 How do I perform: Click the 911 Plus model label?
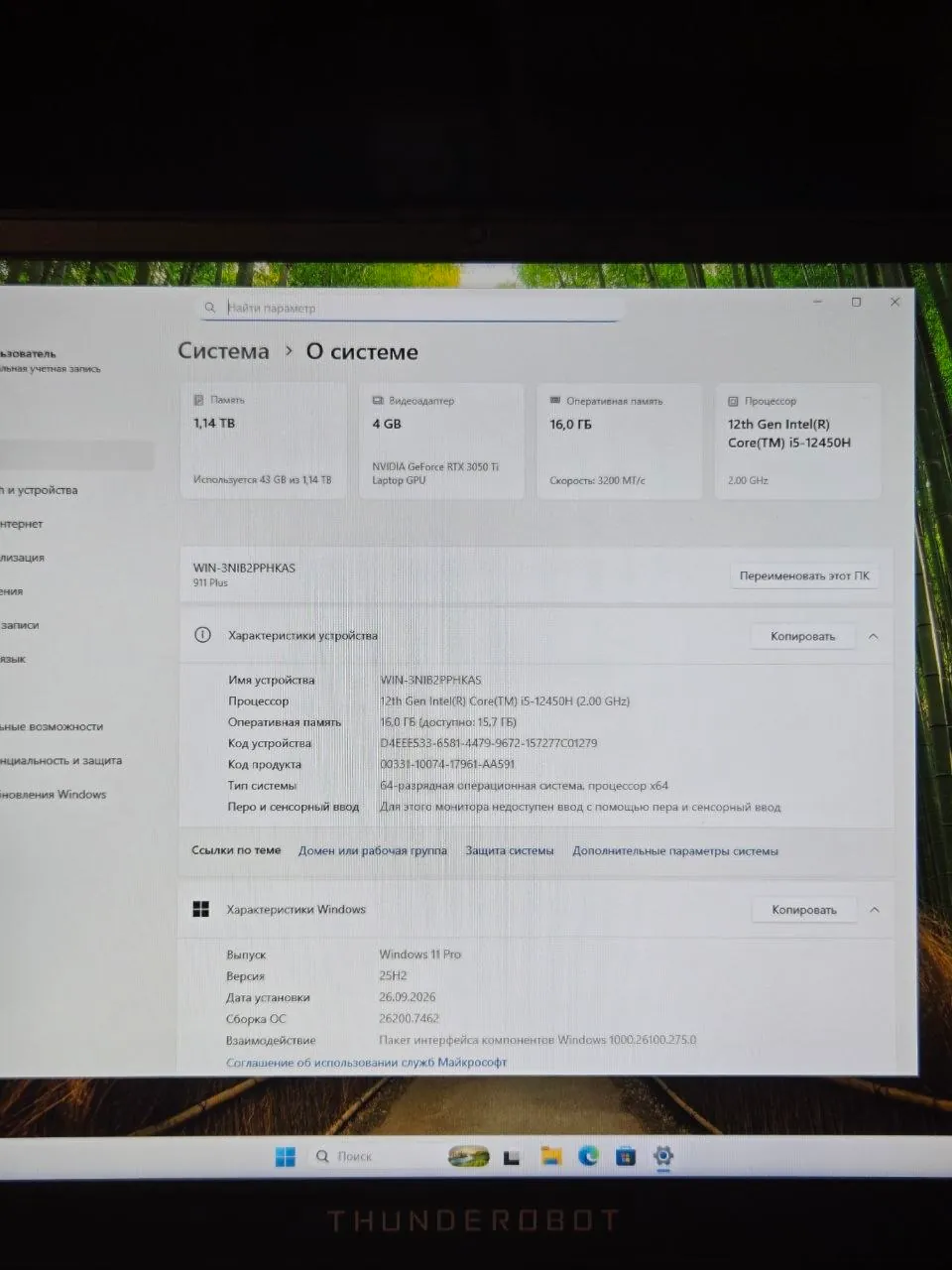coord(210,583)
